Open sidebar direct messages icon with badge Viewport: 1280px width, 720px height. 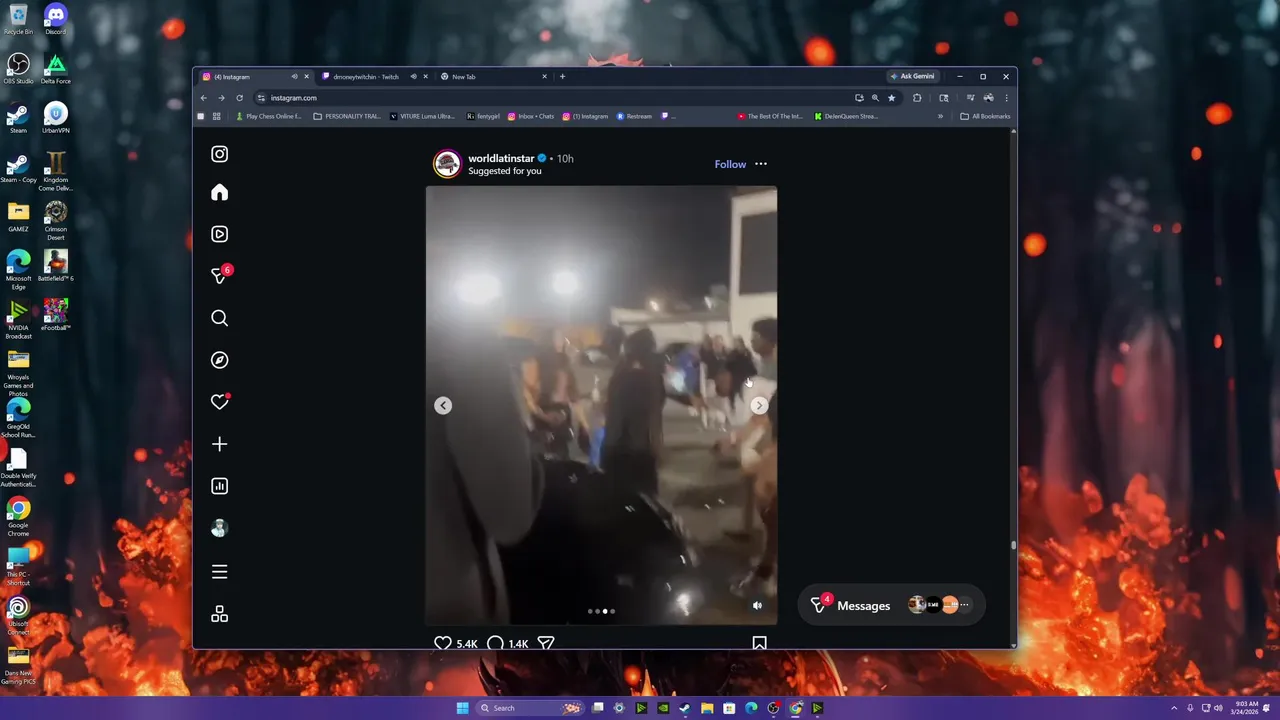(219, 275)
